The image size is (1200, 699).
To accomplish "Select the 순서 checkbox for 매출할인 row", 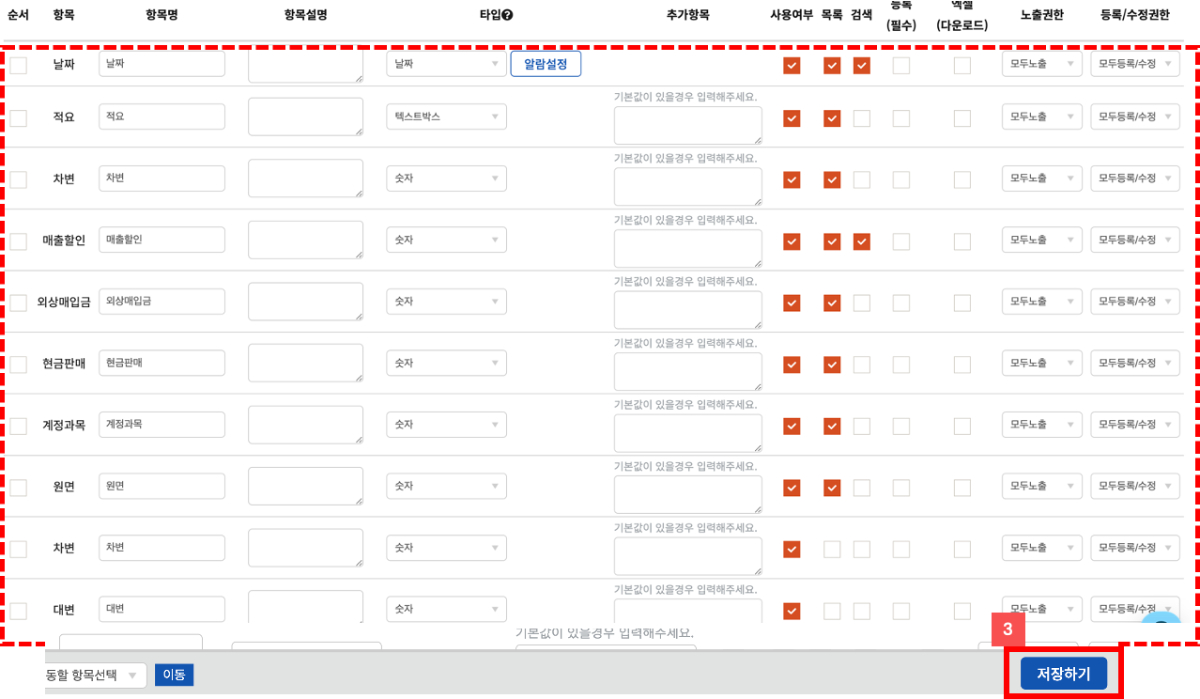I will 18,241.
